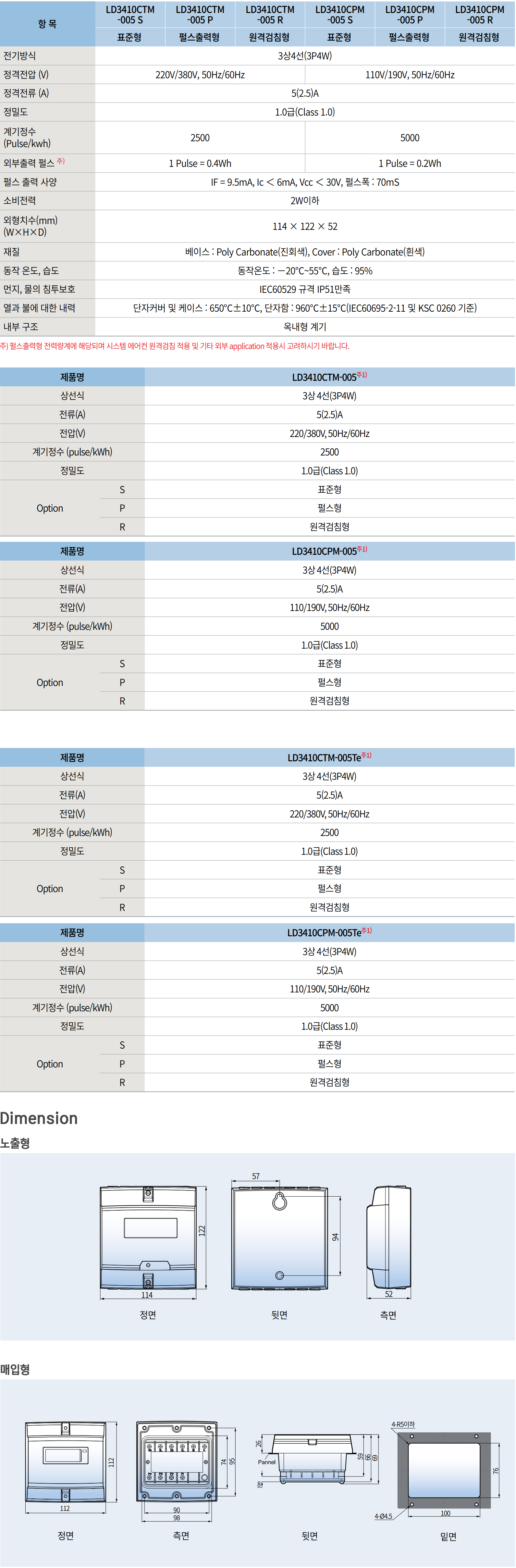Click the LD3410CPM-005 R column header
The height and width of the screenshot is (1568, 516).
[480, 15]
